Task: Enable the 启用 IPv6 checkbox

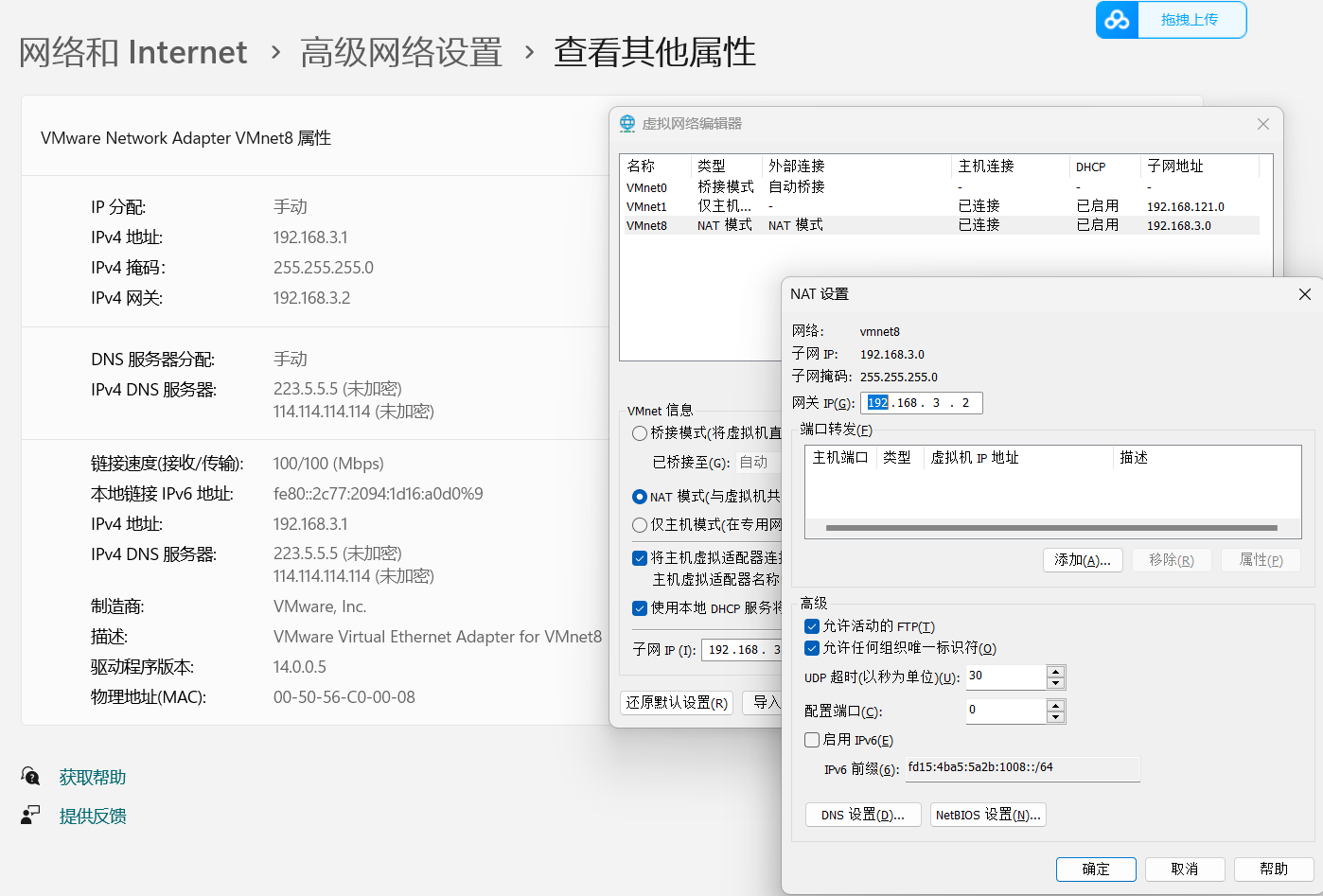Action: pyautogui.click(x=812, y=740)
